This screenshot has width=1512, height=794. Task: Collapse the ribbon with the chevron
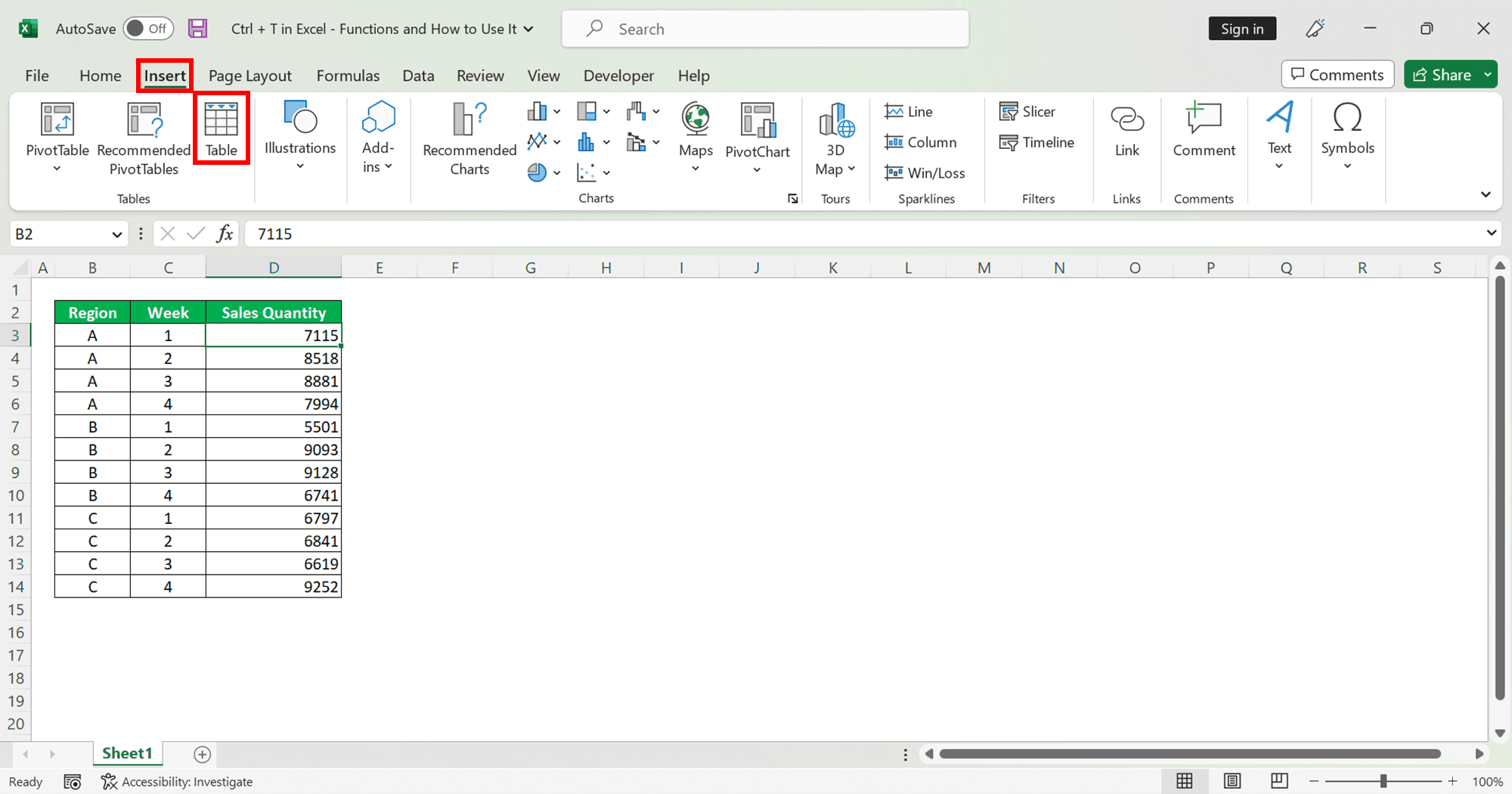(x=1486, y=194)
